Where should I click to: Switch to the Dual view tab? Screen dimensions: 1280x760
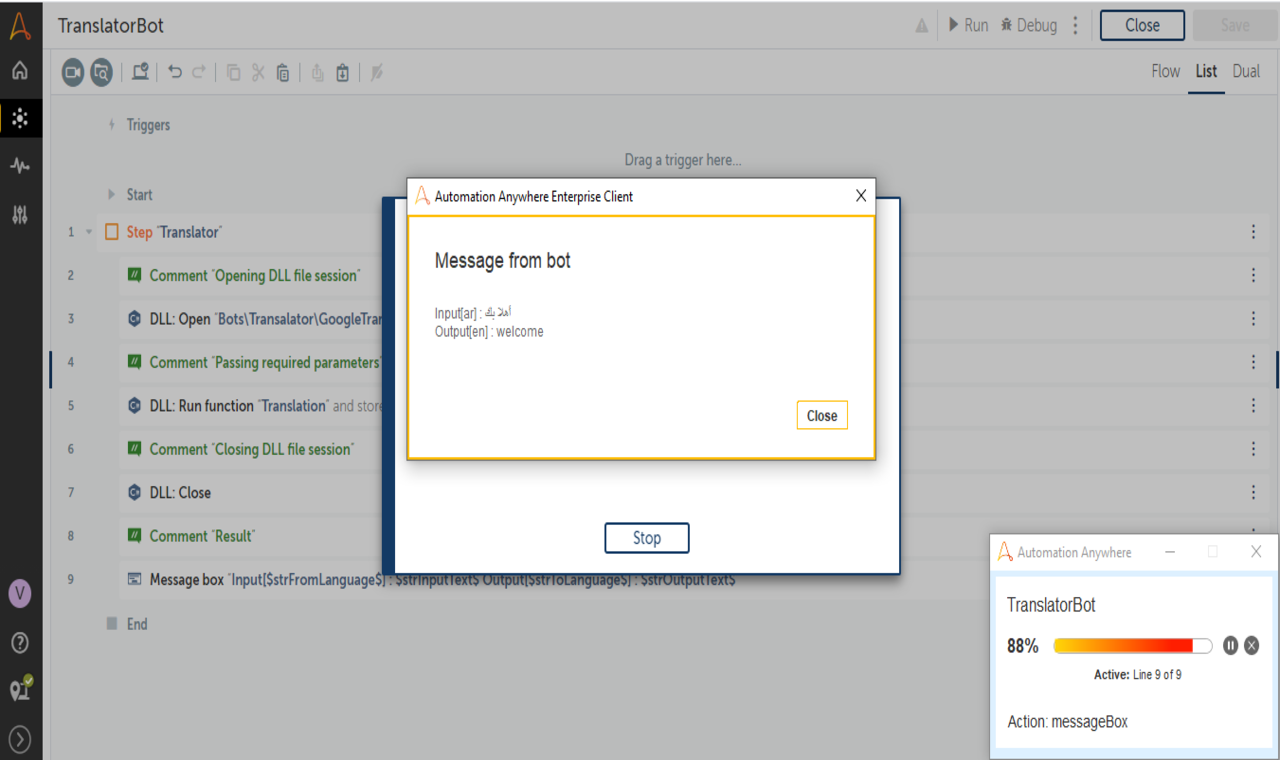tap(1246, 71)
